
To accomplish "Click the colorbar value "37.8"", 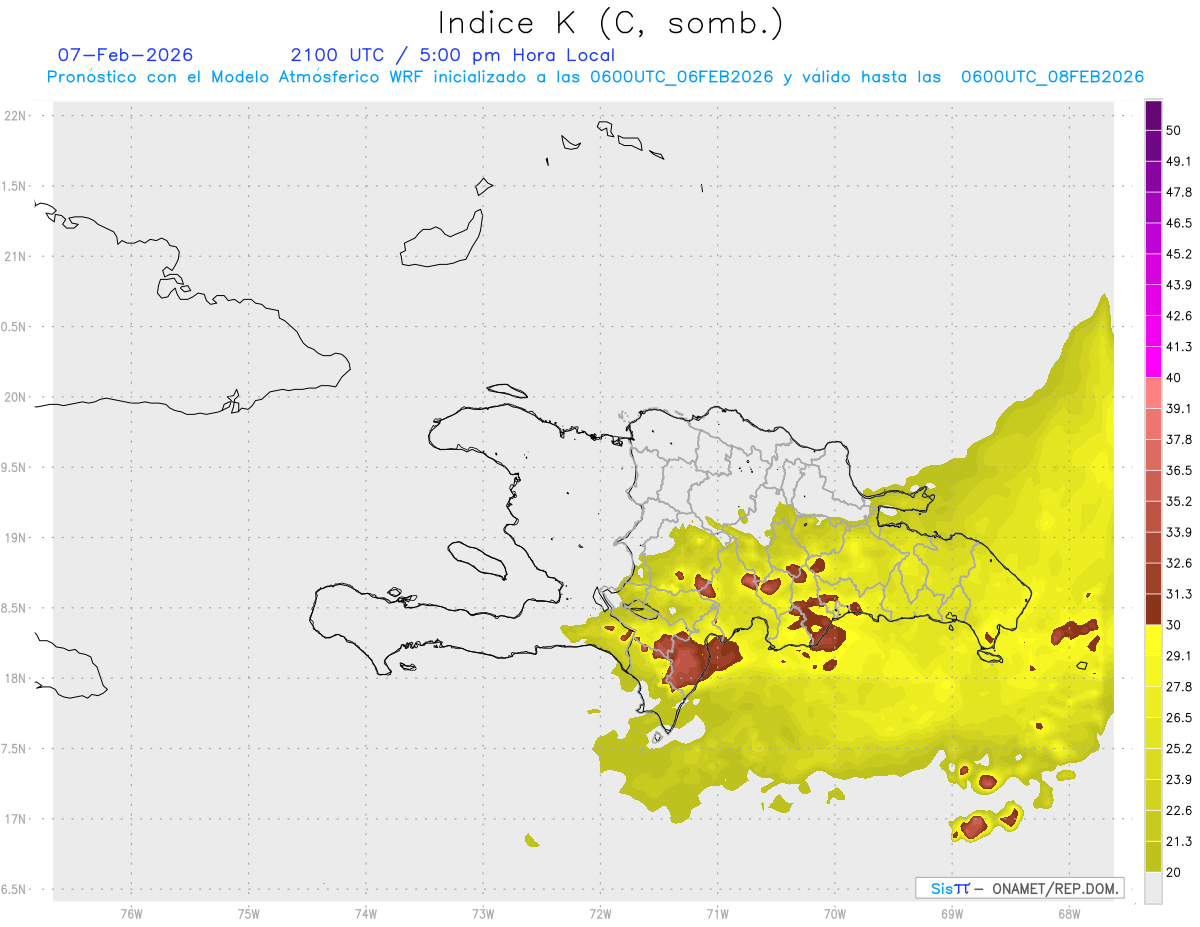I will [1179, 440].
